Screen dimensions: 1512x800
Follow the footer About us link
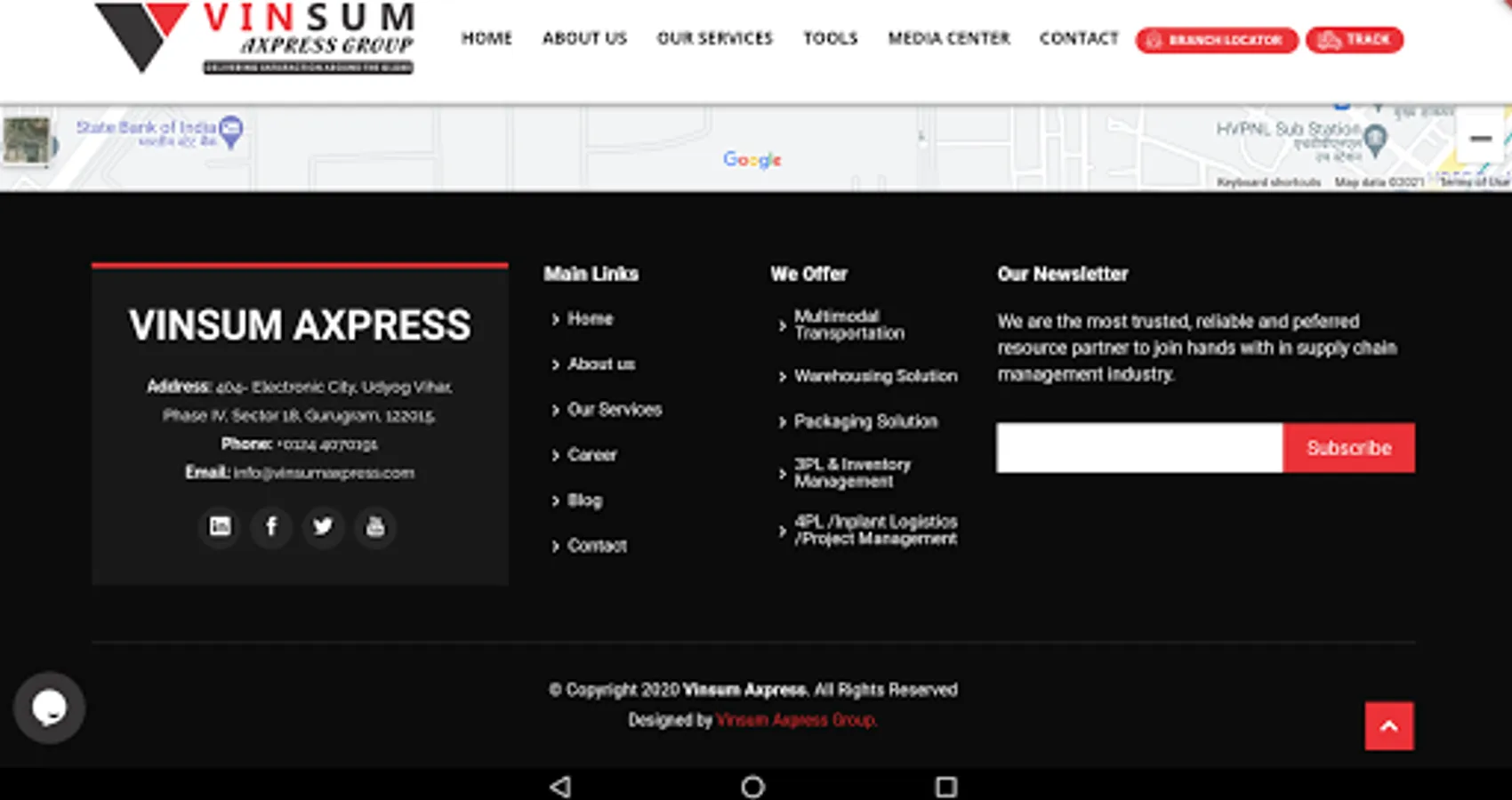point(601,364)
